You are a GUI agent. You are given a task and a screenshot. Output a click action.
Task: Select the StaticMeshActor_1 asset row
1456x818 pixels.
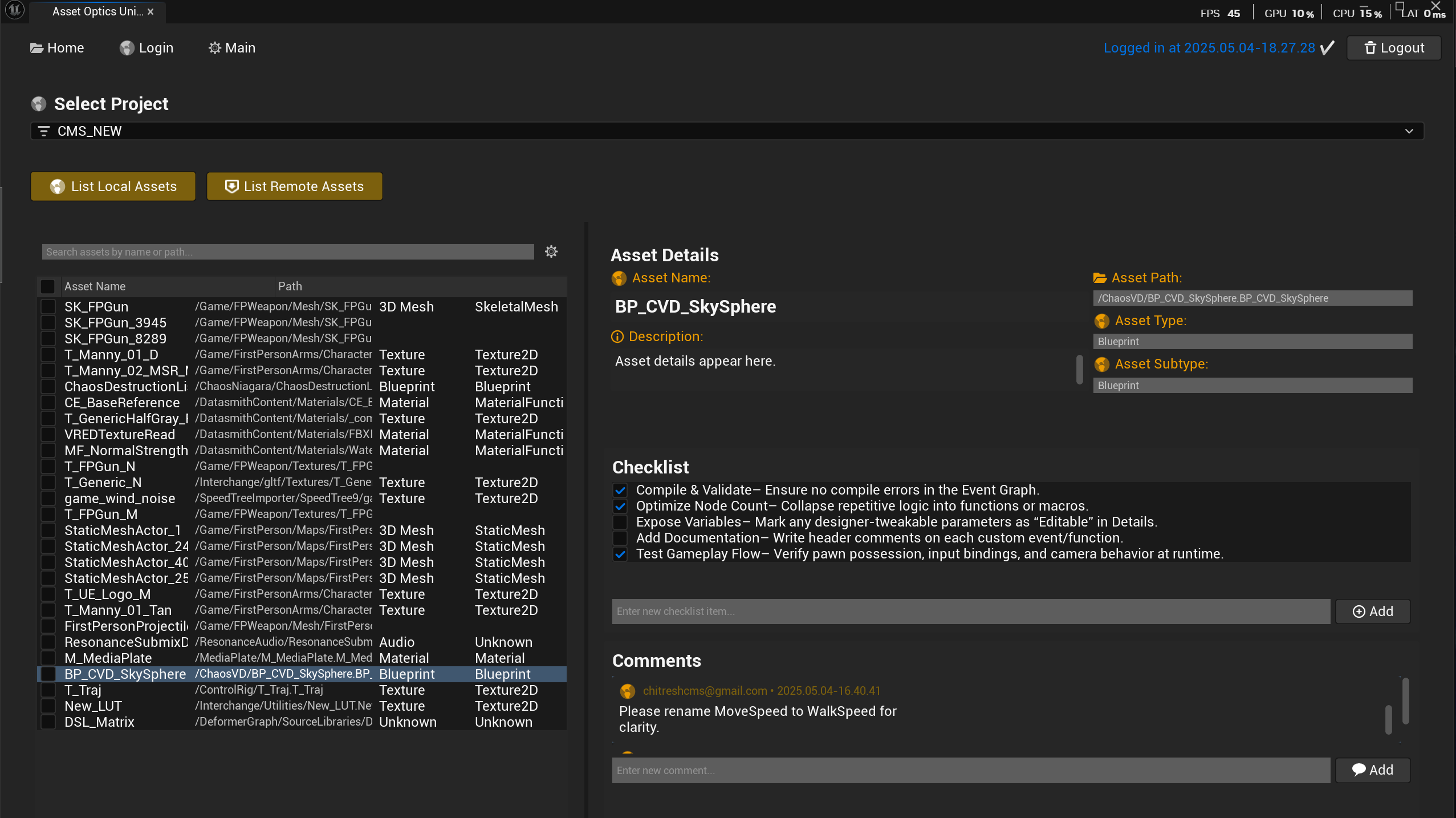point(302,531)
